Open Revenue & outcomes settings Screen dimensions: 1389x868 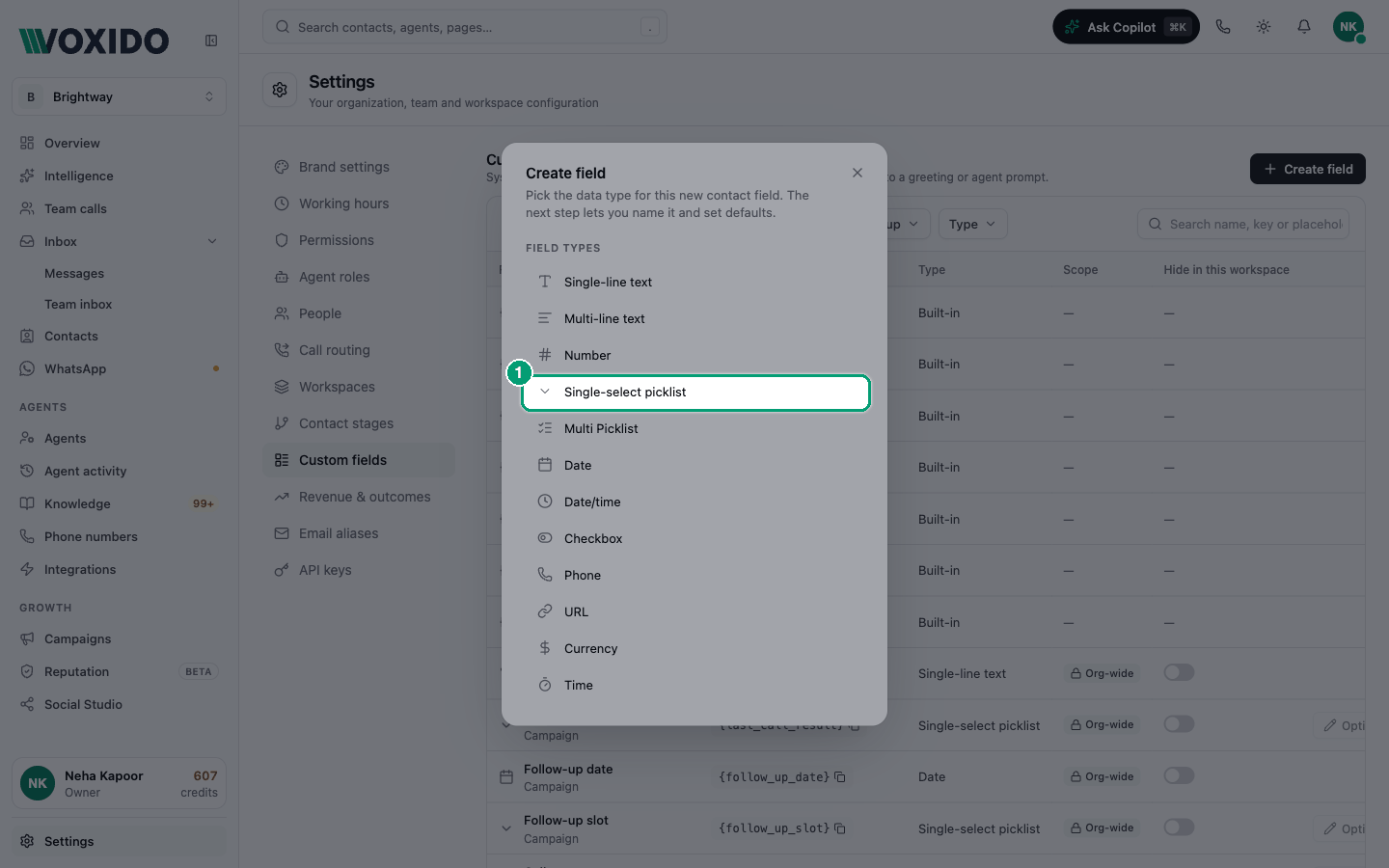359,497
